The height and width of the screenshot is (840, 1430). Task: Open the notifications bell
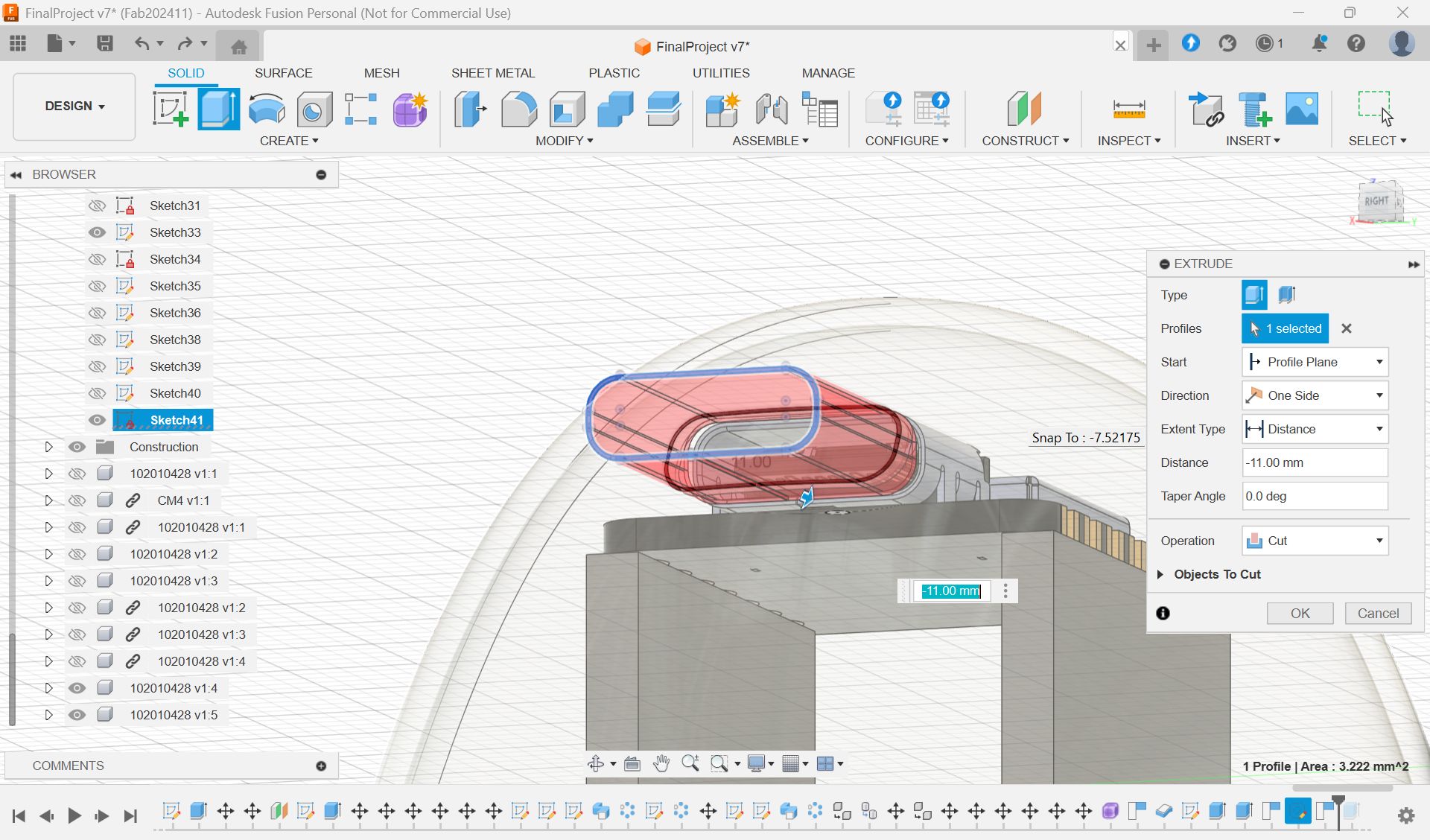[1319, 43]
